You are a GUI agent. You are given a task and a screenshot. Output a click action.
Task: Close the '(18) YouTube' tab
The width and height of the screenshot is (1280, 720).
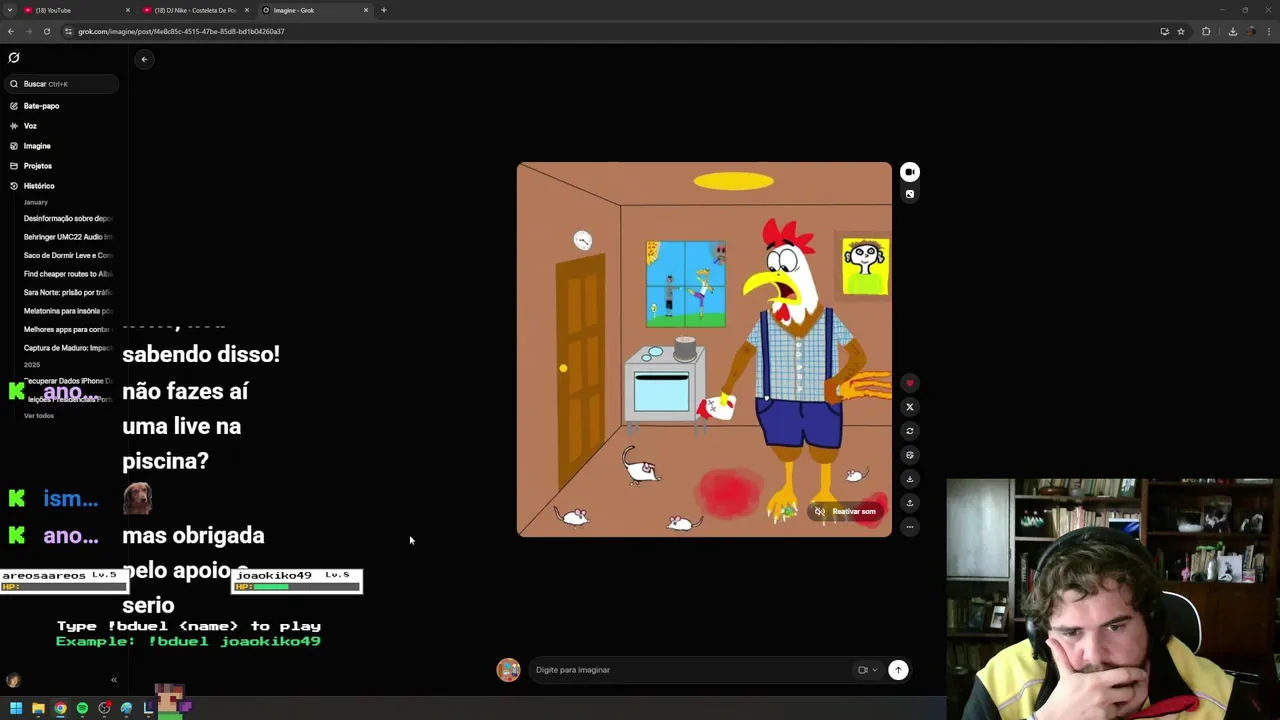pos(128,10)
